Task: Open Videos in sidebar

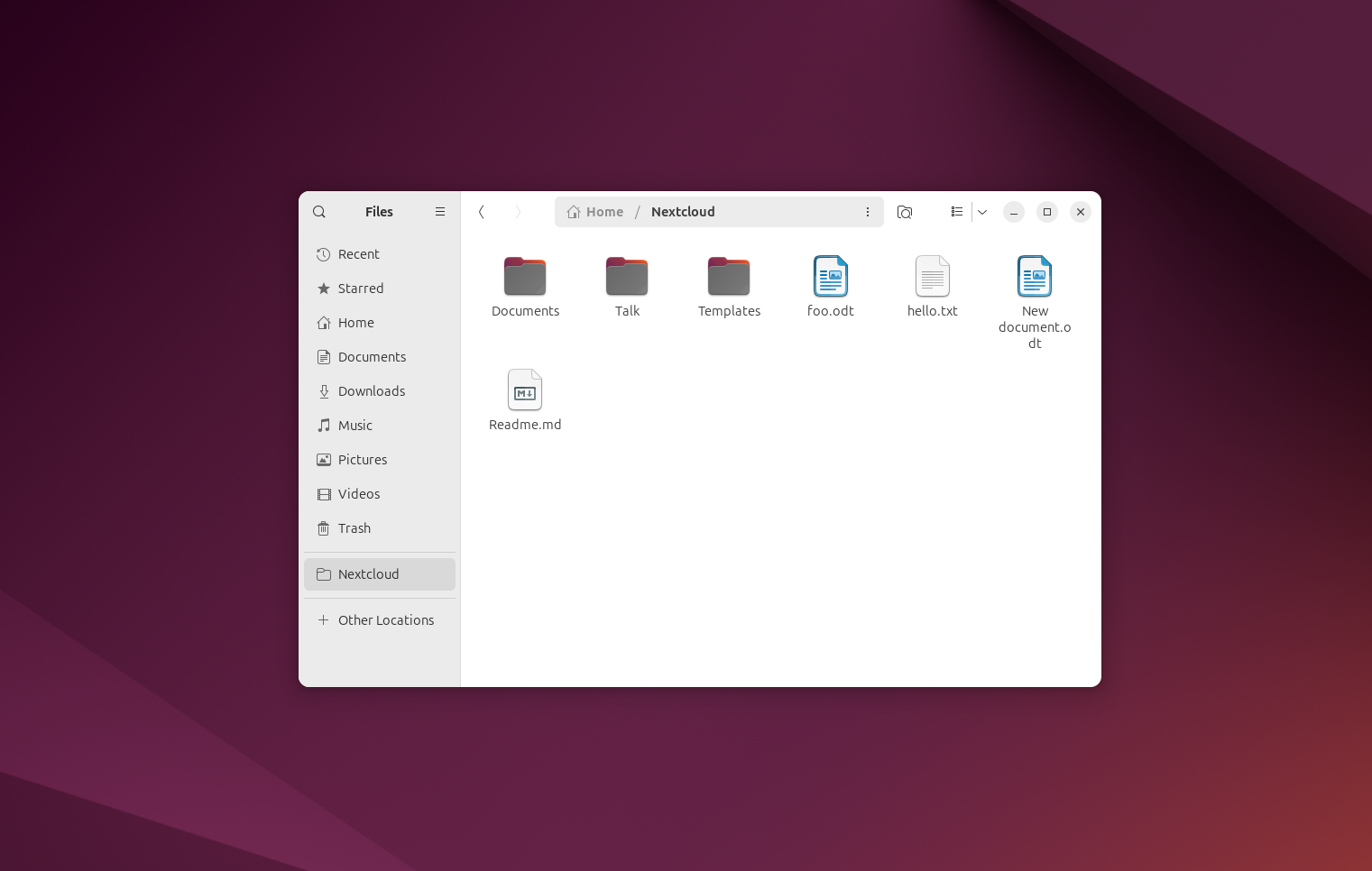Action: click(x=380, y=494)
